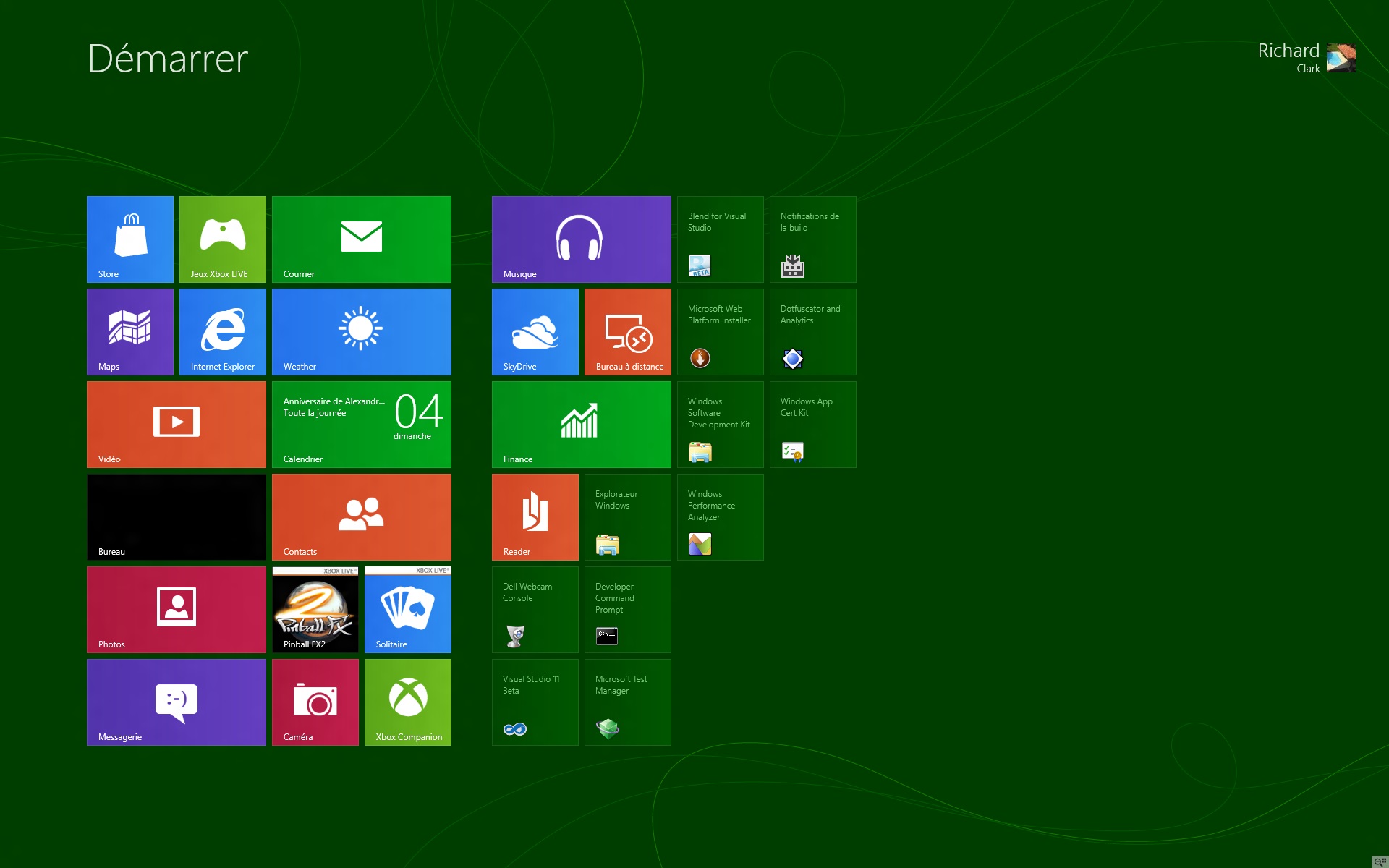Open the Caméra tile
This screenshot has height=868, width=1389.
[x=315, y=702]
